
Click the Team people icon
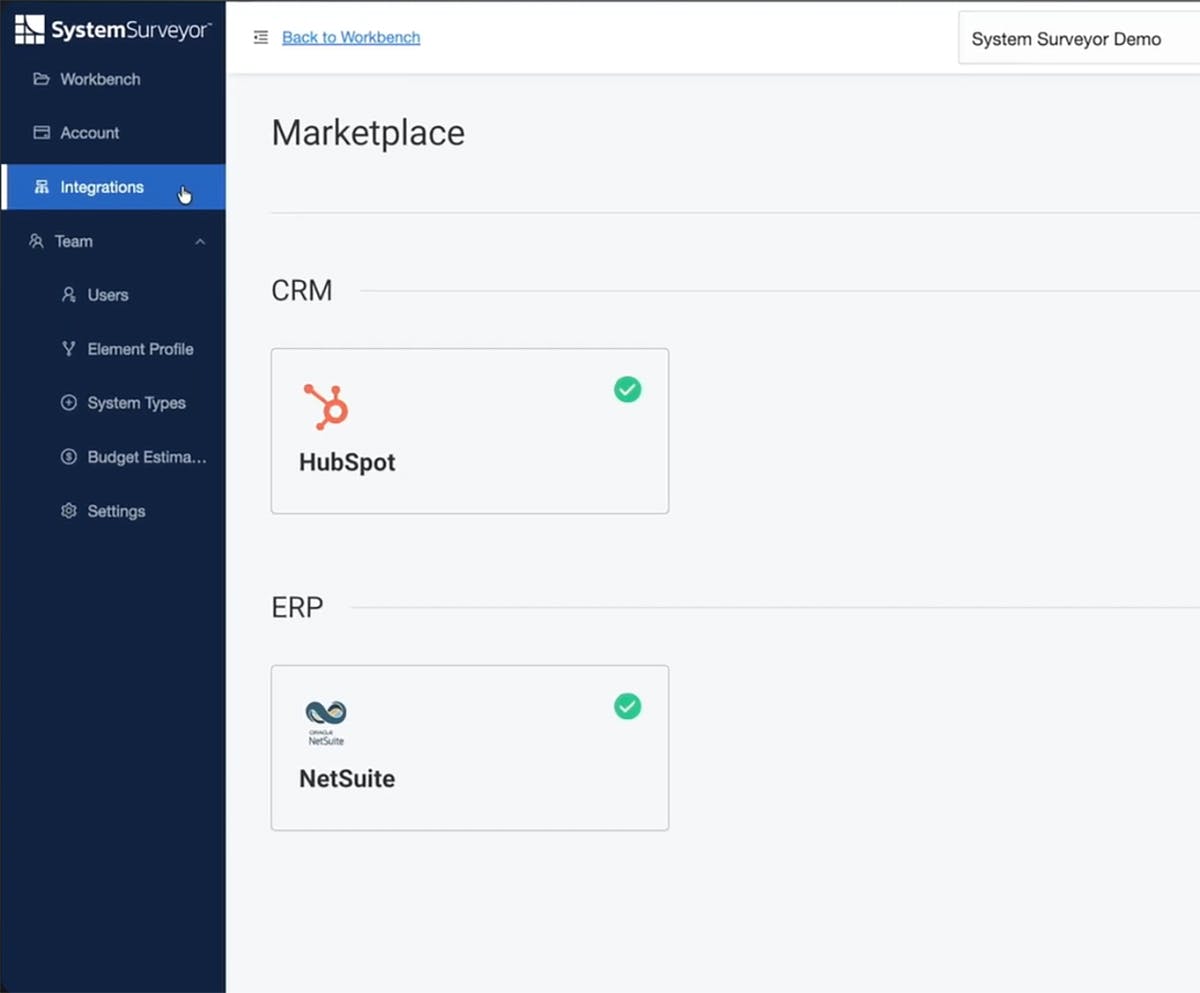[37, 241]
